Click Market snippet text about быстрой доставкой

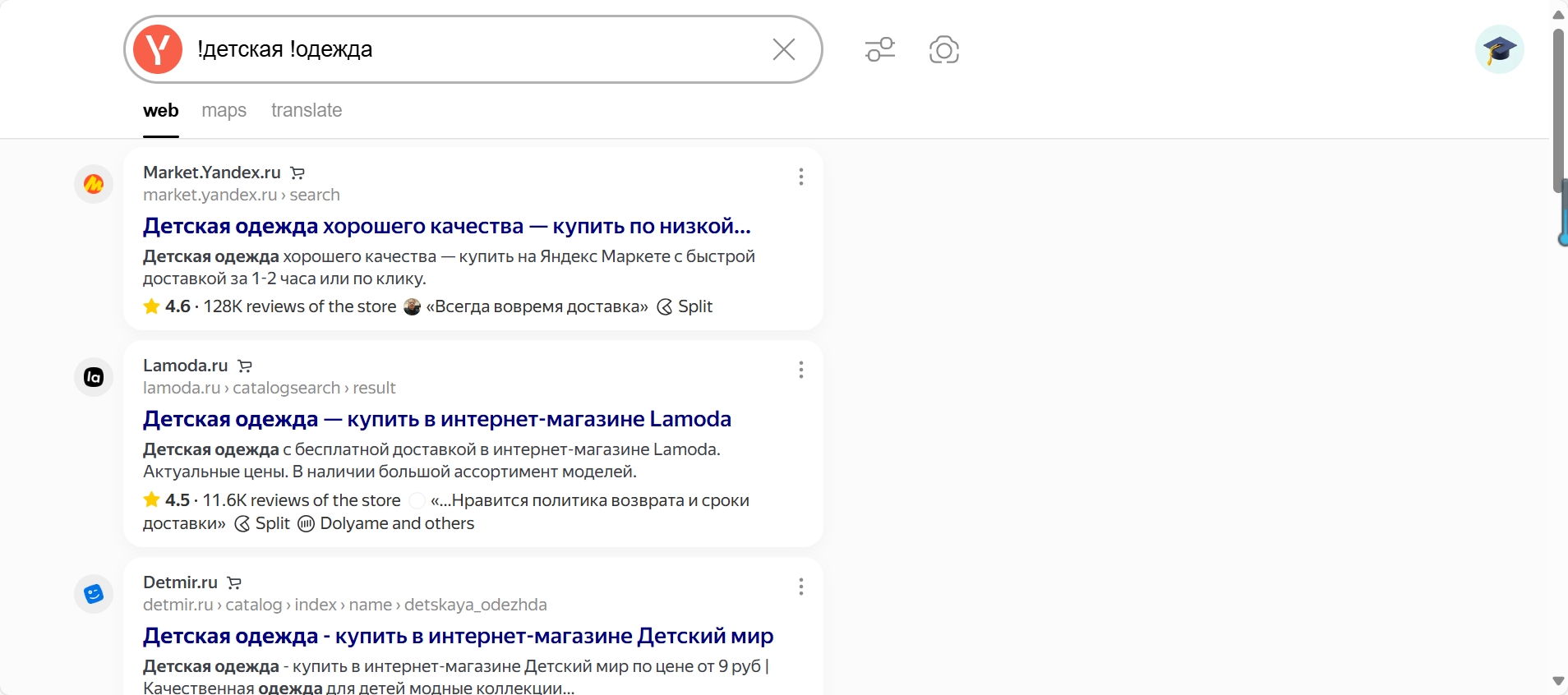(449, 268)
